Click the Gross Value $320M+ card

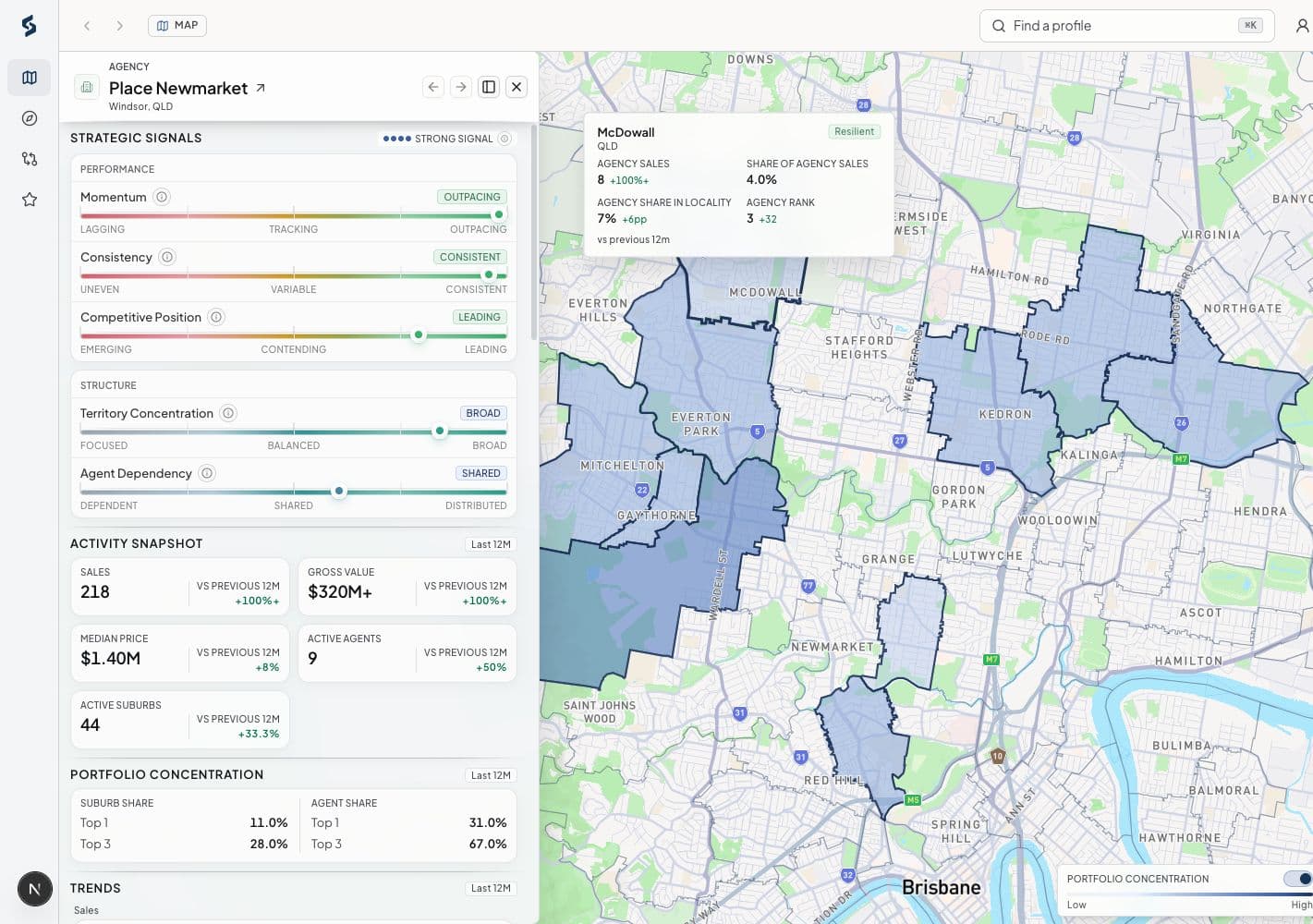[x=407, y=587]
